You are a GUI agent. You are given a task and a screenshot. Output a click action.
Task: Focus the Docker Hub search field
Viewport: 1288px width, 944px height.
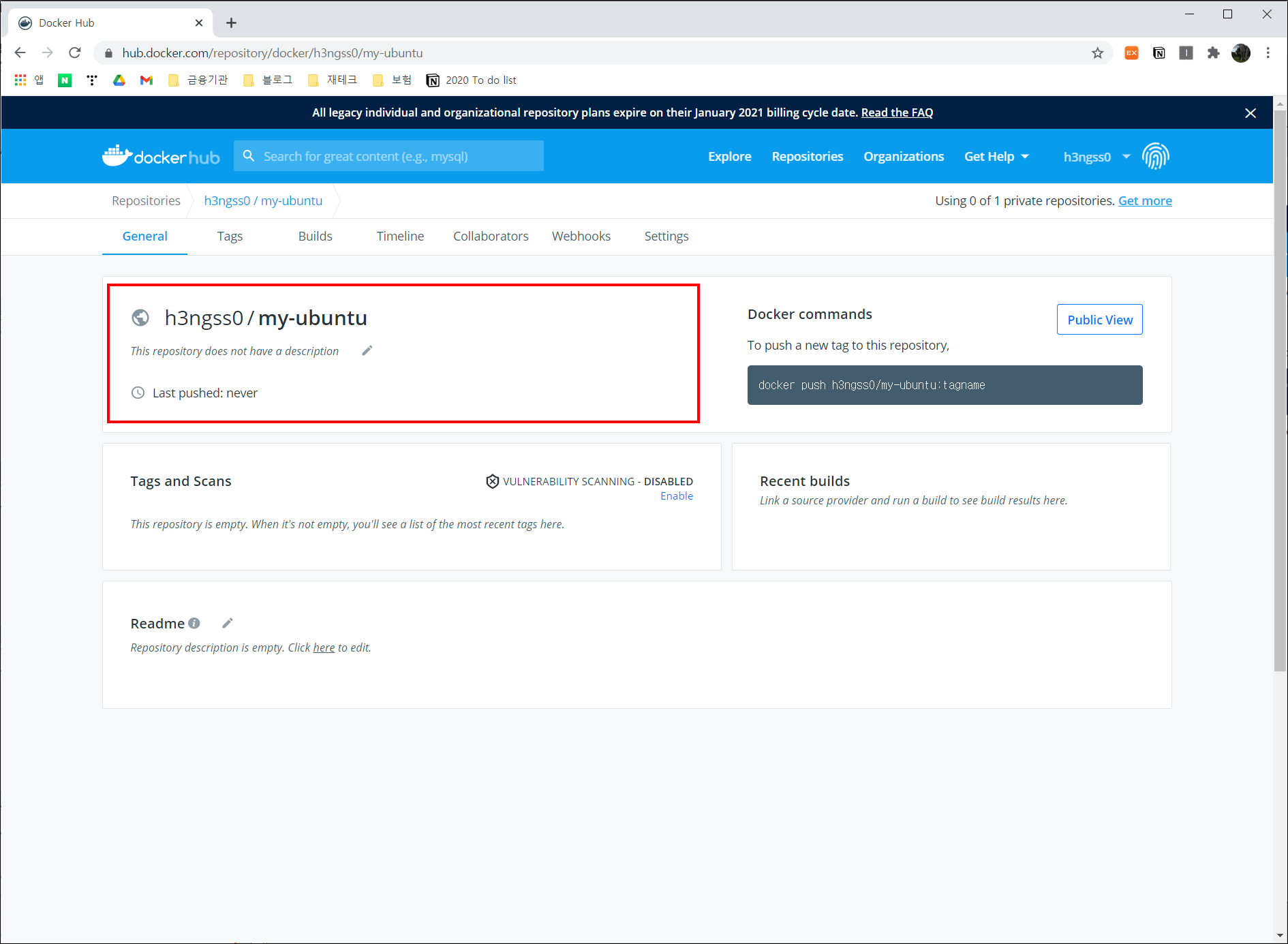pos(388,156)
